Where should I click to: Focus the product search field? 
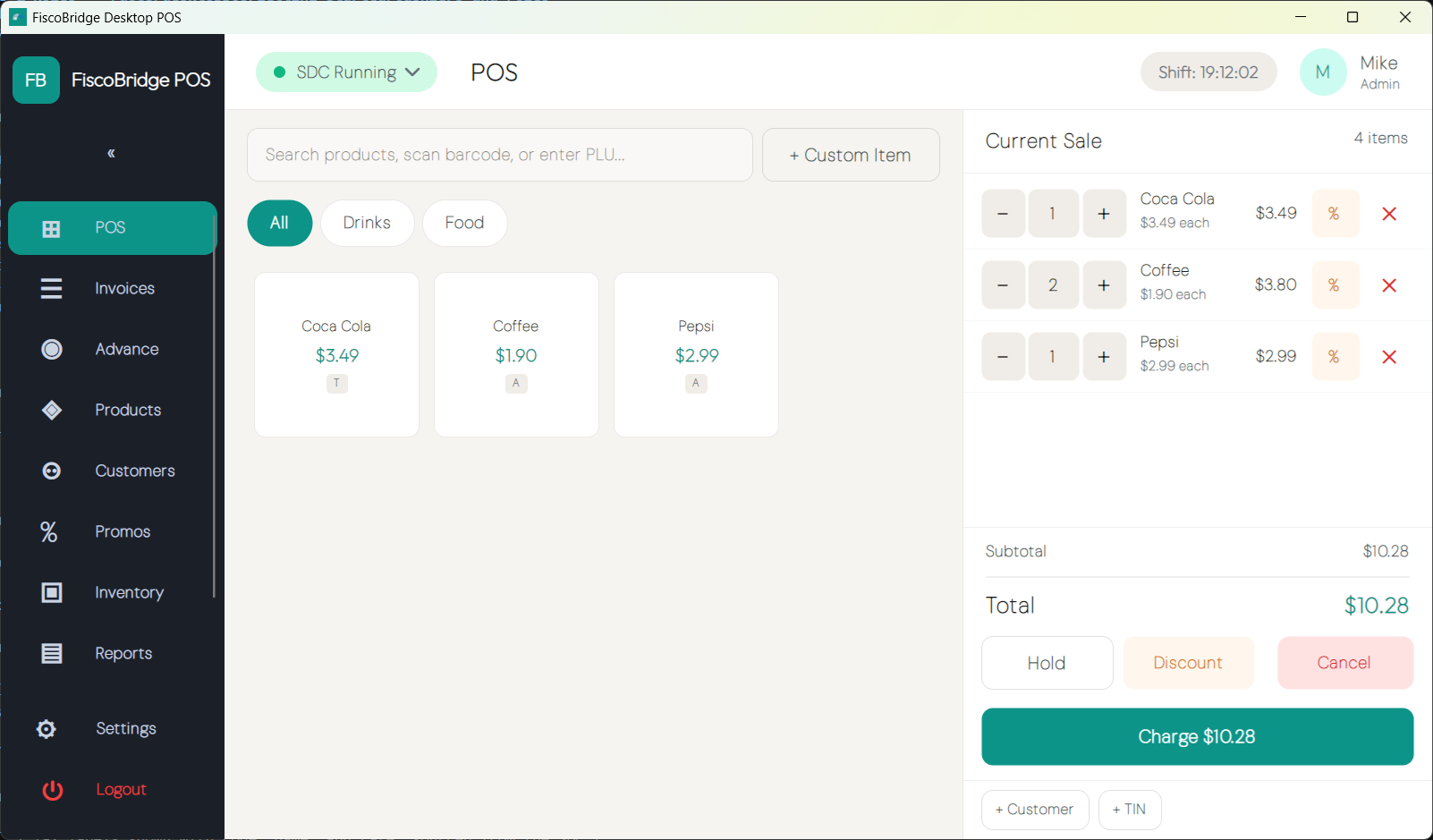click(500, 155)
